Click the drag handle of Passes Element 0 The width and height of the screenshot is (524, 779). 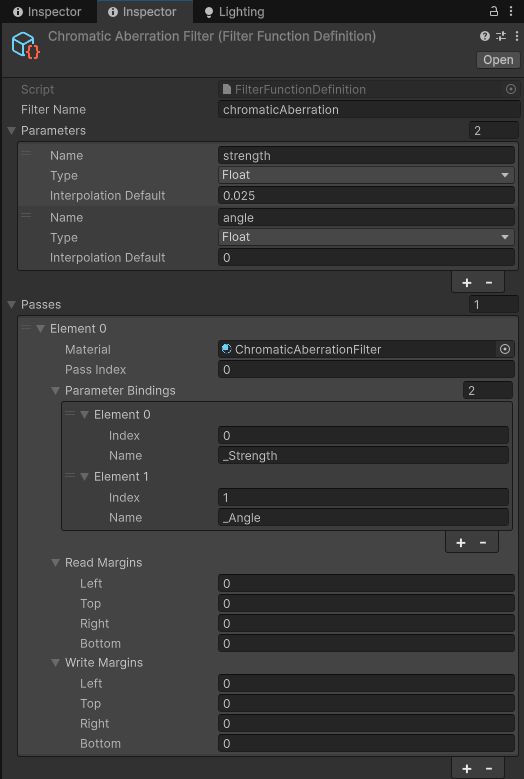26,327
